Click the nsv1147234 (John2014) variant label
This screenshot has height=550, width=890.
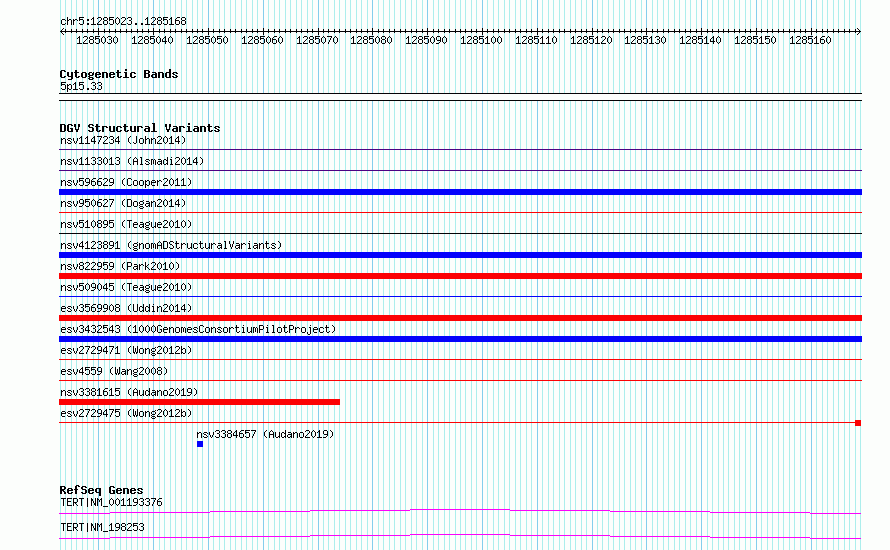(123, 140)
